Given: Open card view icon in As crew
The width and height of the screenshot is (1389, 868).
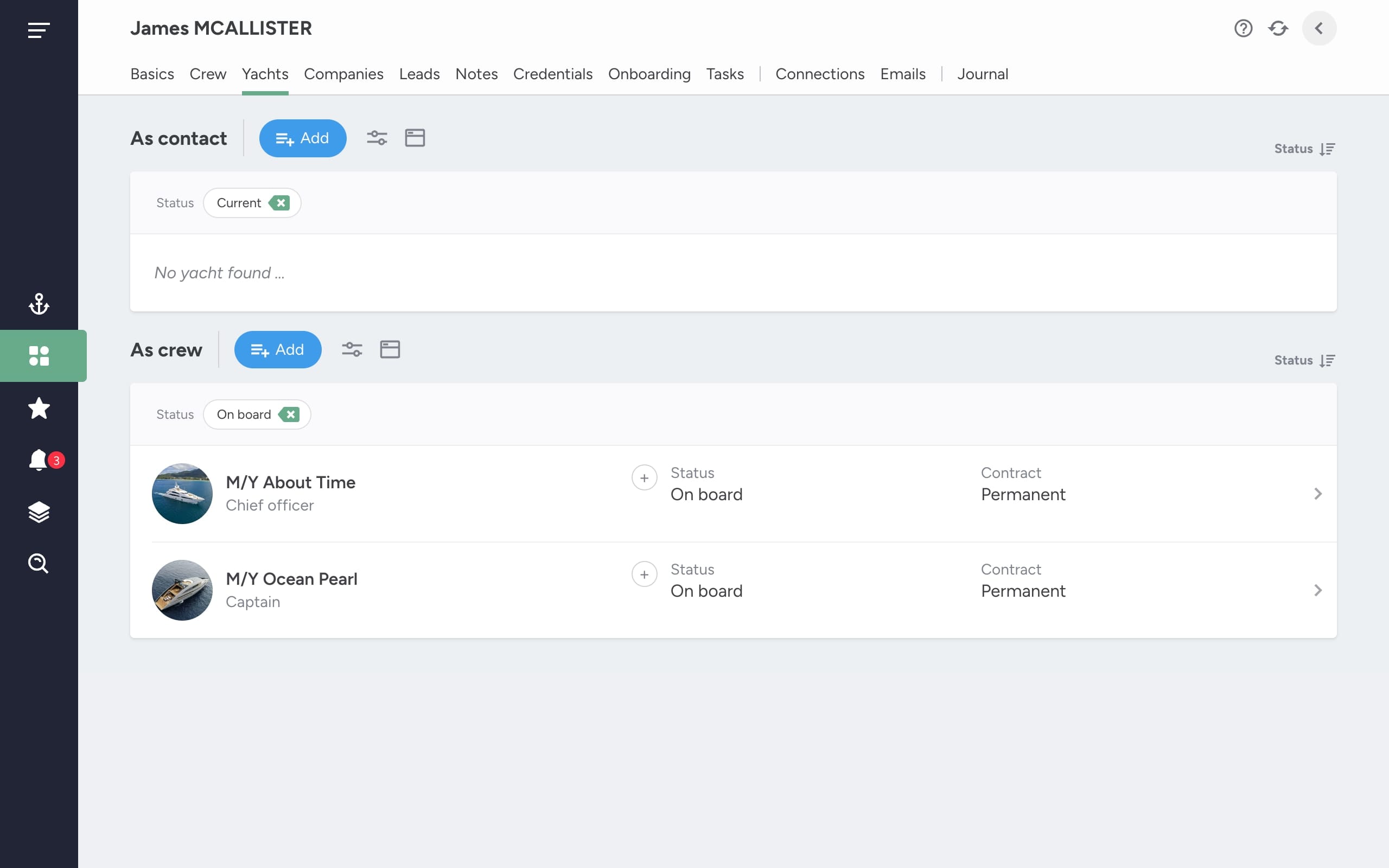Looking at the screenshot, I should tap(390, 349).
